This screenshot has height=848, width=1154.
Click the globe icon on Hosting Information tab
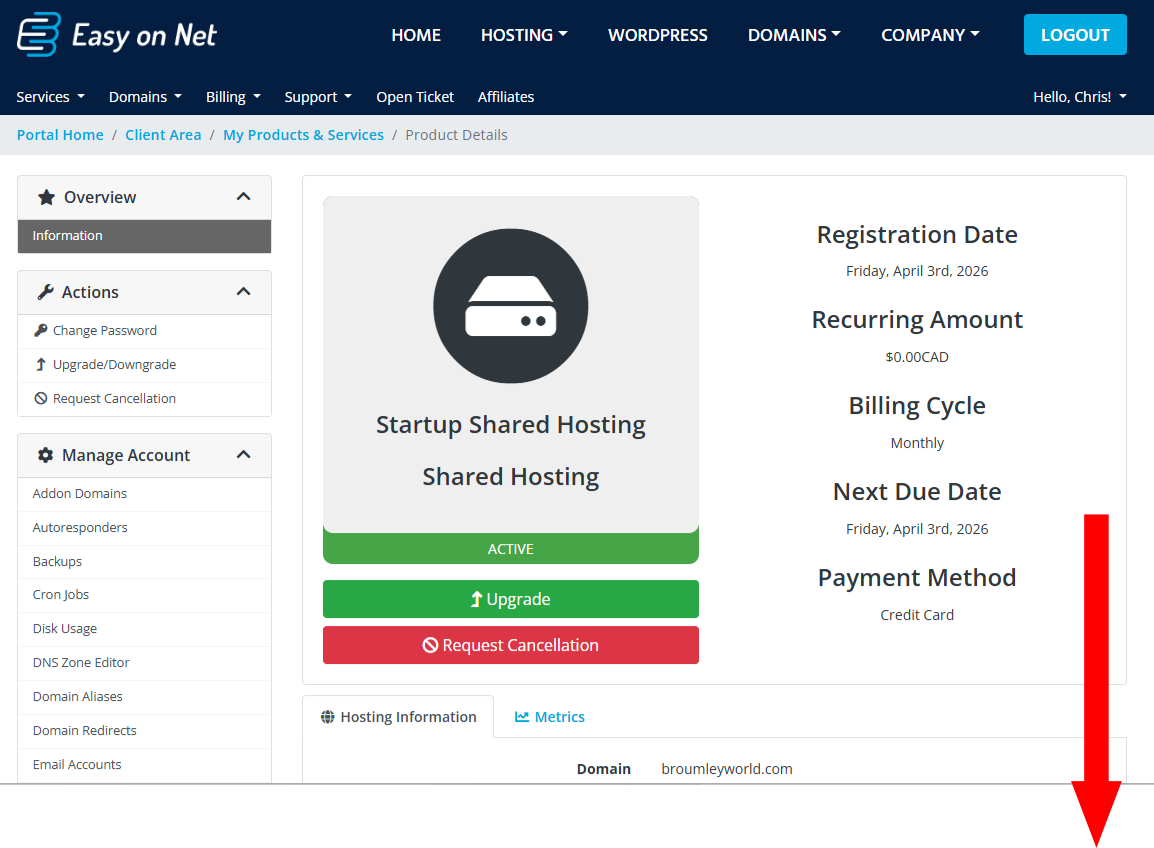329,716
